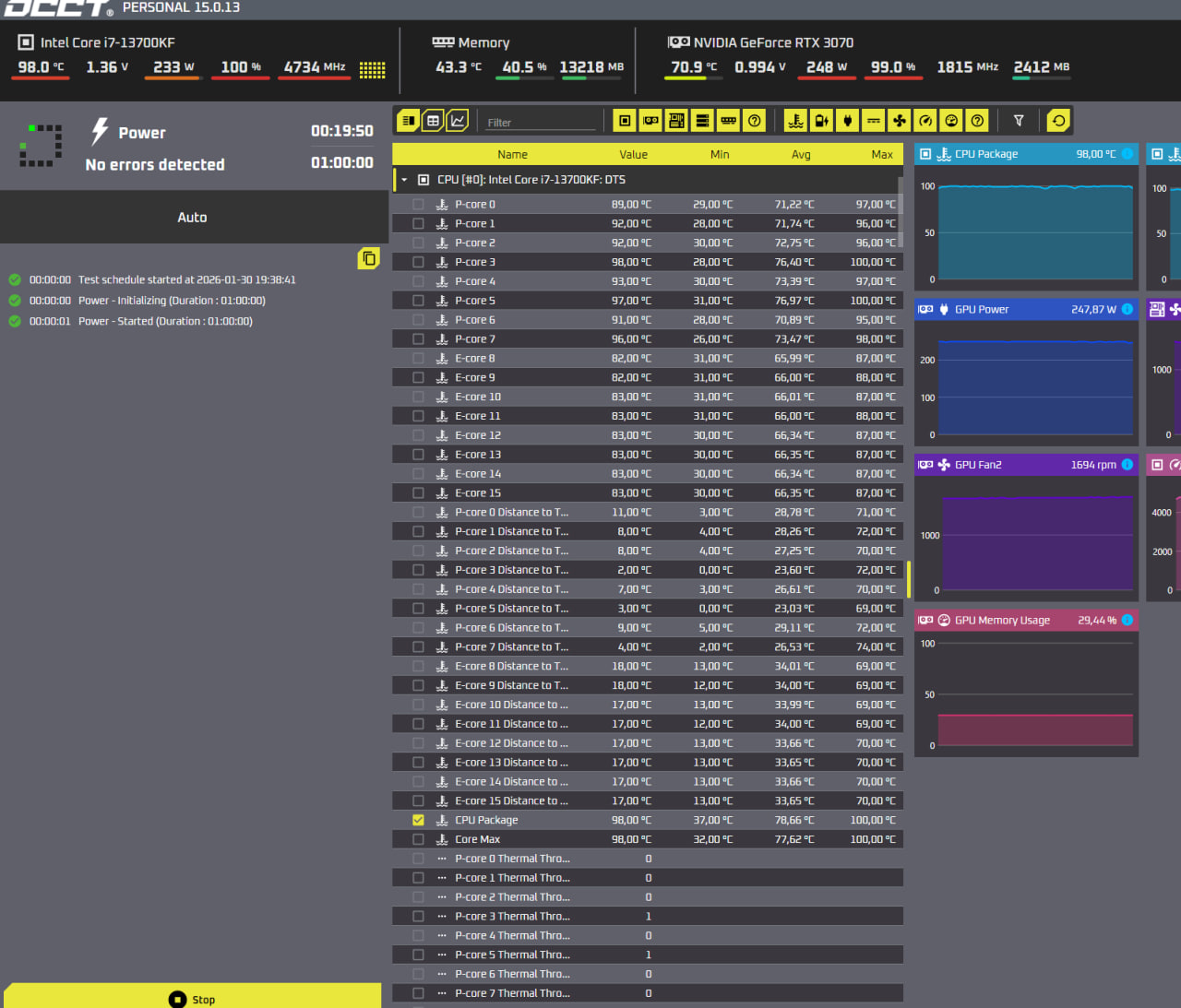Collapse the CPU [#0] Intel Core i7-13700KF group
The height and width of the screenshot is (1008, 1181).
[404, 180]
